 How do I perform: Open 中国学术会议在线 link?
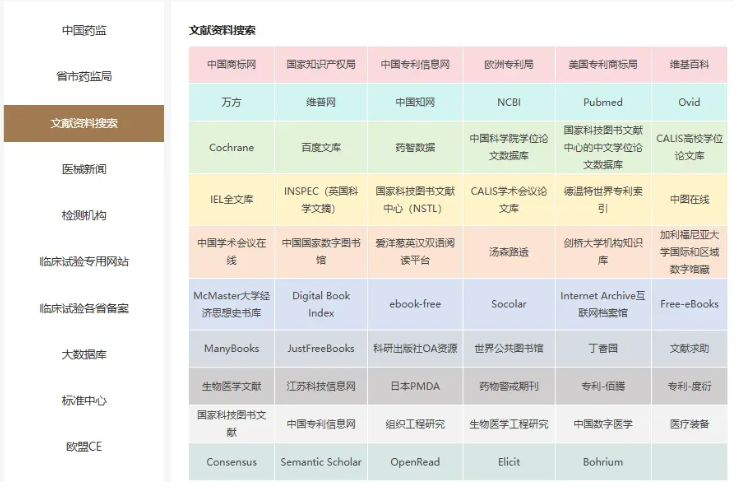[x=234, y=255]
